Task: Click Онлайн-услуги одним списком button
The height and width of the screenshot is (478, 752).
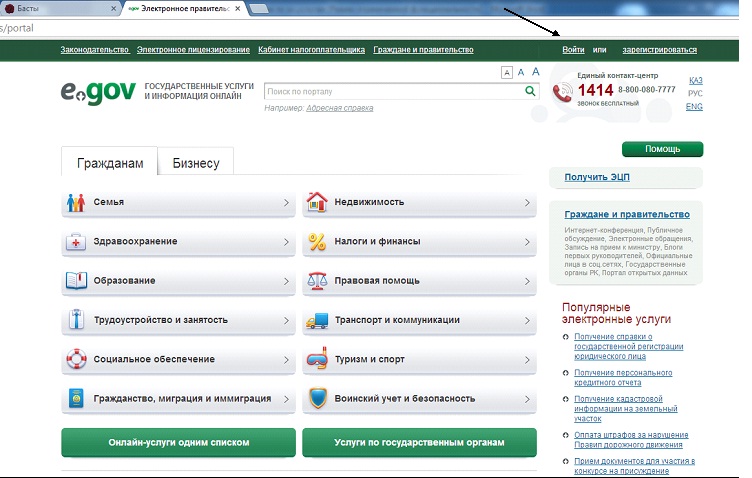Action: 178,442
